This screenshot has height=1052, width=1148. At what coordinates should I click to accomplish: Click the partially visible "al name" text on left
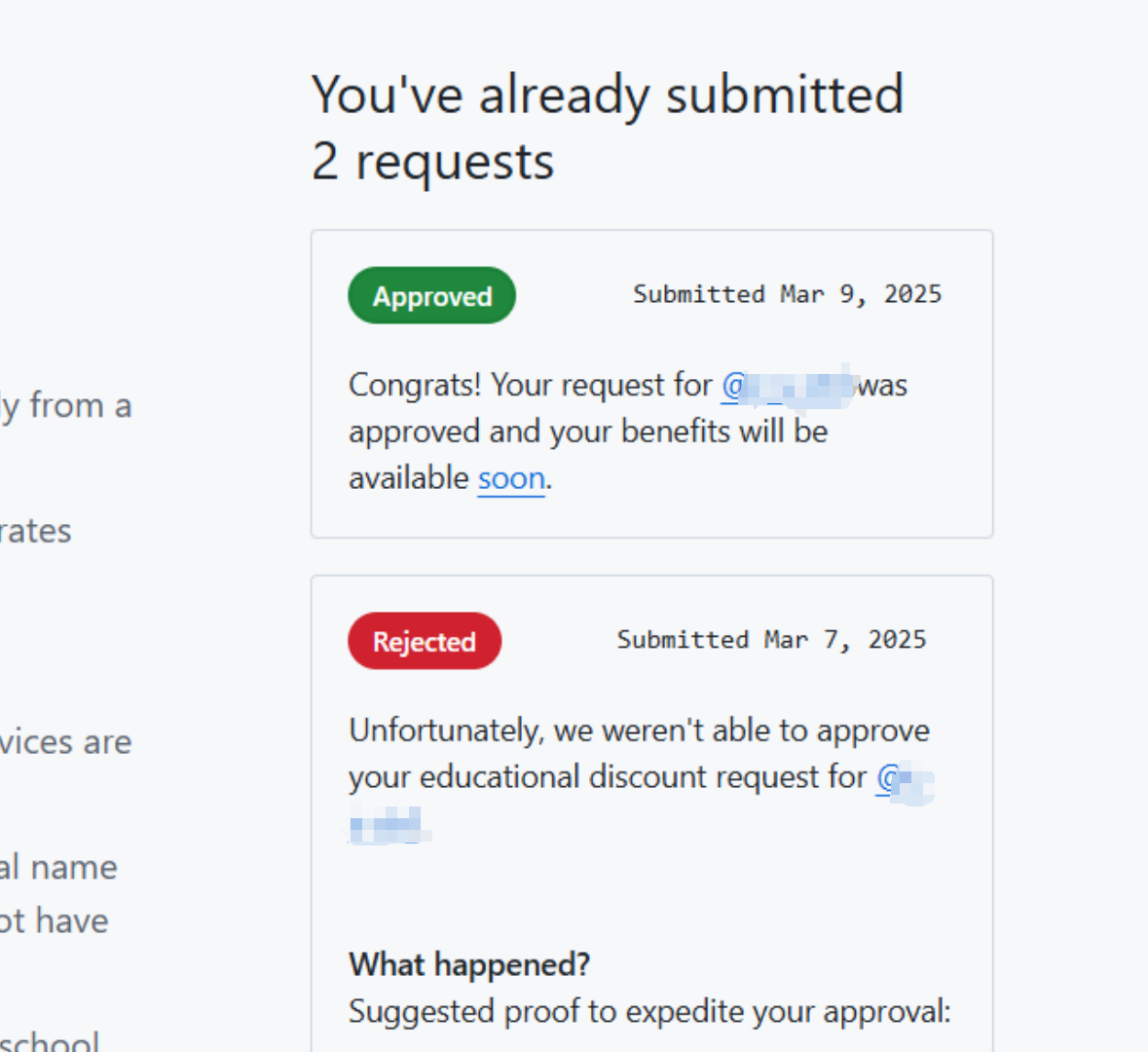[58, 867]
